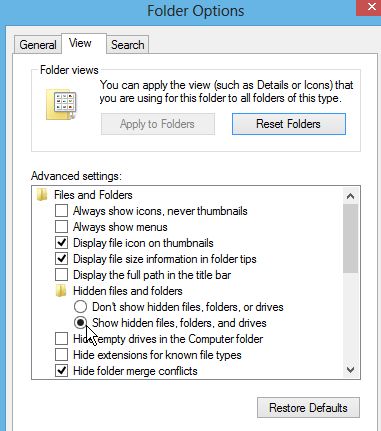Viewport: 381px width, 431px height.
Task: Click the Hidden files and folders folder icon
Action: point(61,291)
